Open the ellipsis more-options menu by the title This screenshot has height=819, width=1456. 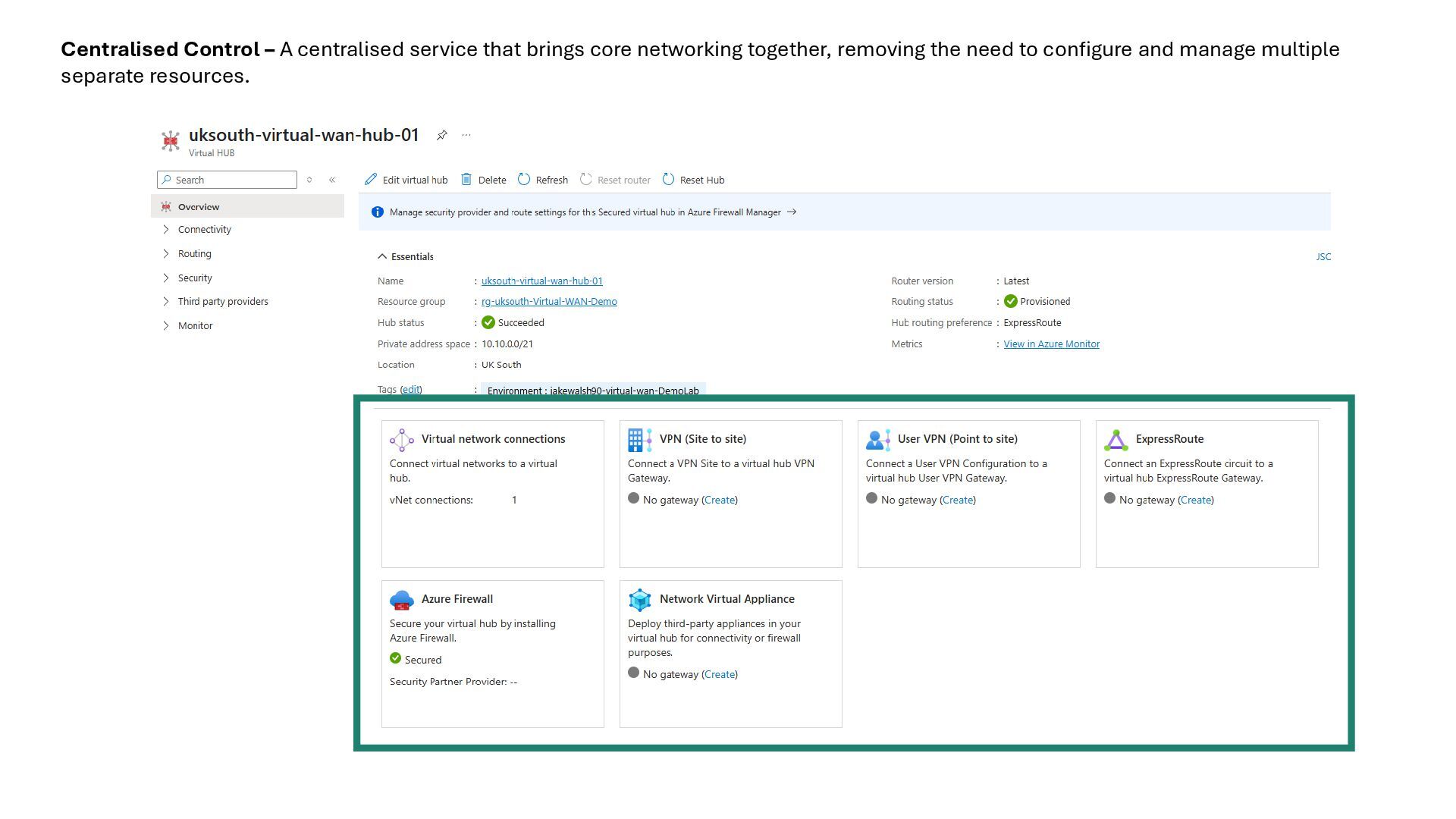click(x=466, y=135)
